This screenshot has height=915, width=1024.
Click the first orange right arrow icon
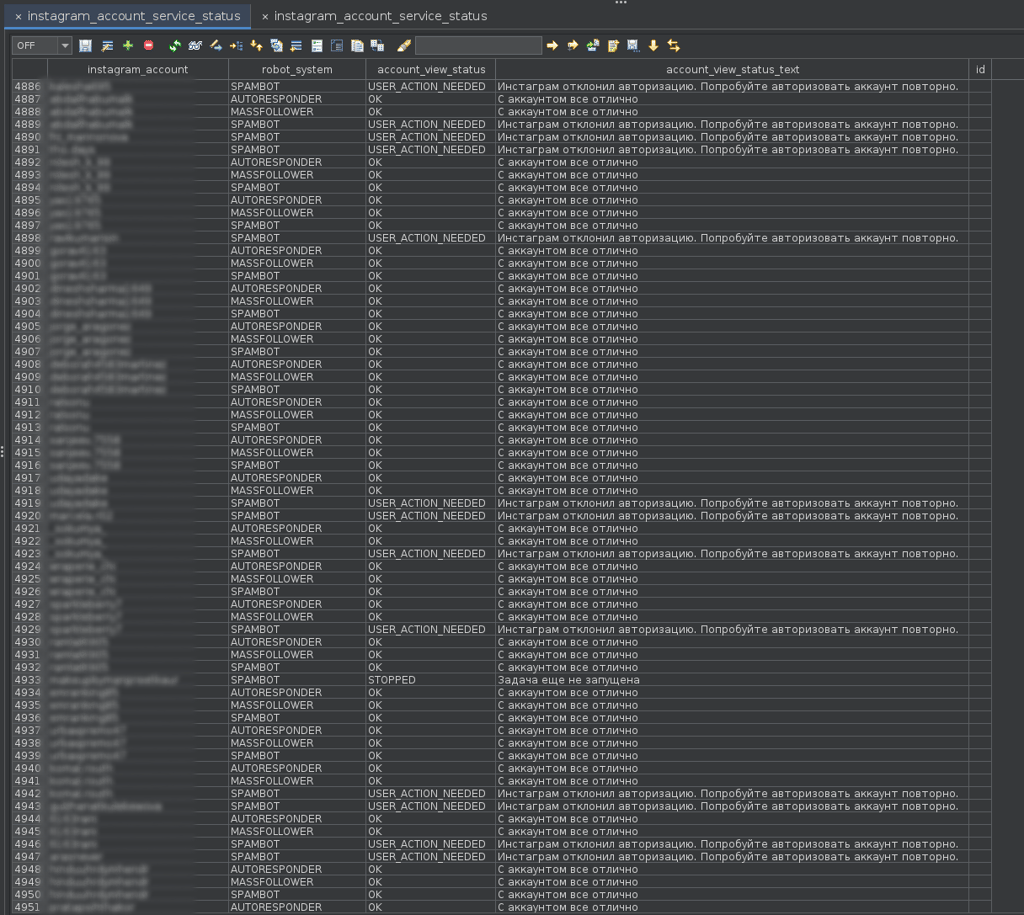coord(552,46)
